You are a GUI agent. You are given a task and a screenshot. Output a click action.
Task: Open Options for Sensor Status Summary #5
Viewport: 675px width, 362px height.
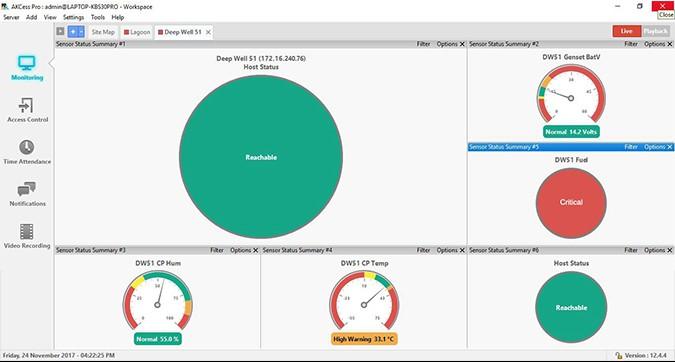click(x=655, y=147)
